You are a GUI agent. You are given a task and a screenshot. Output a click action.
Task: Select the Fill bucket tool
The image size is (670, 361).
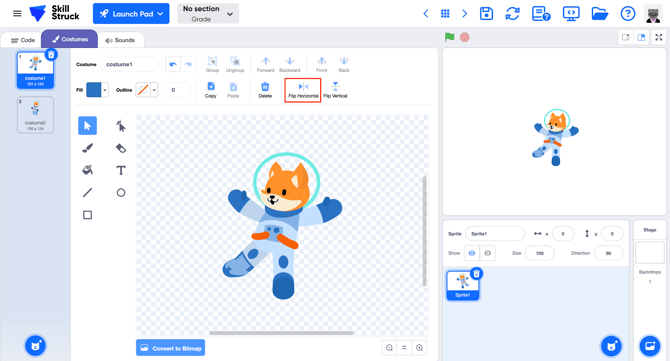(87, 170)
